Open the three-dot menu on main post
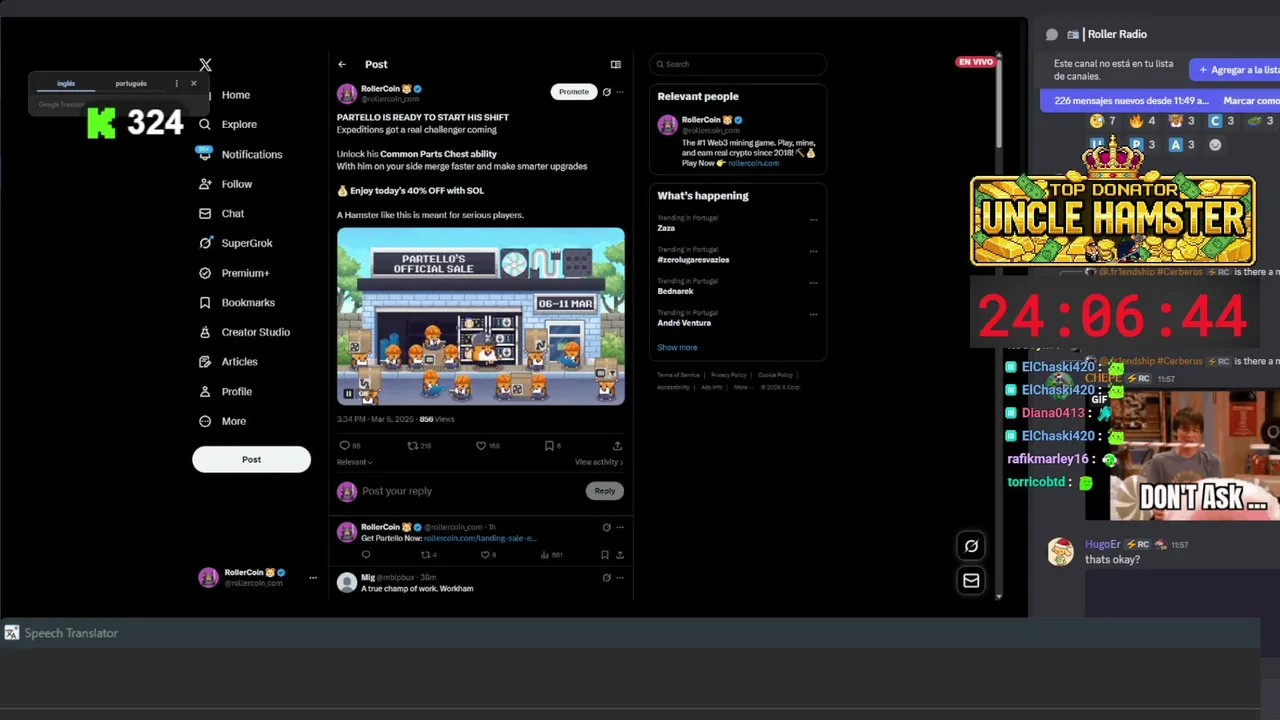The height and width of the screenshot is (720, 1280). 620,92
